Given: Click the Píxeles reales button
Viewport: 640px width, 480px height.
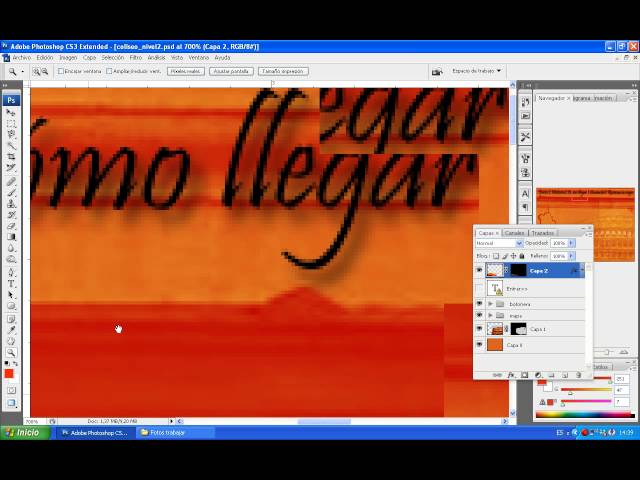Looking at the screenshot, I should click(x=186, y=71).
